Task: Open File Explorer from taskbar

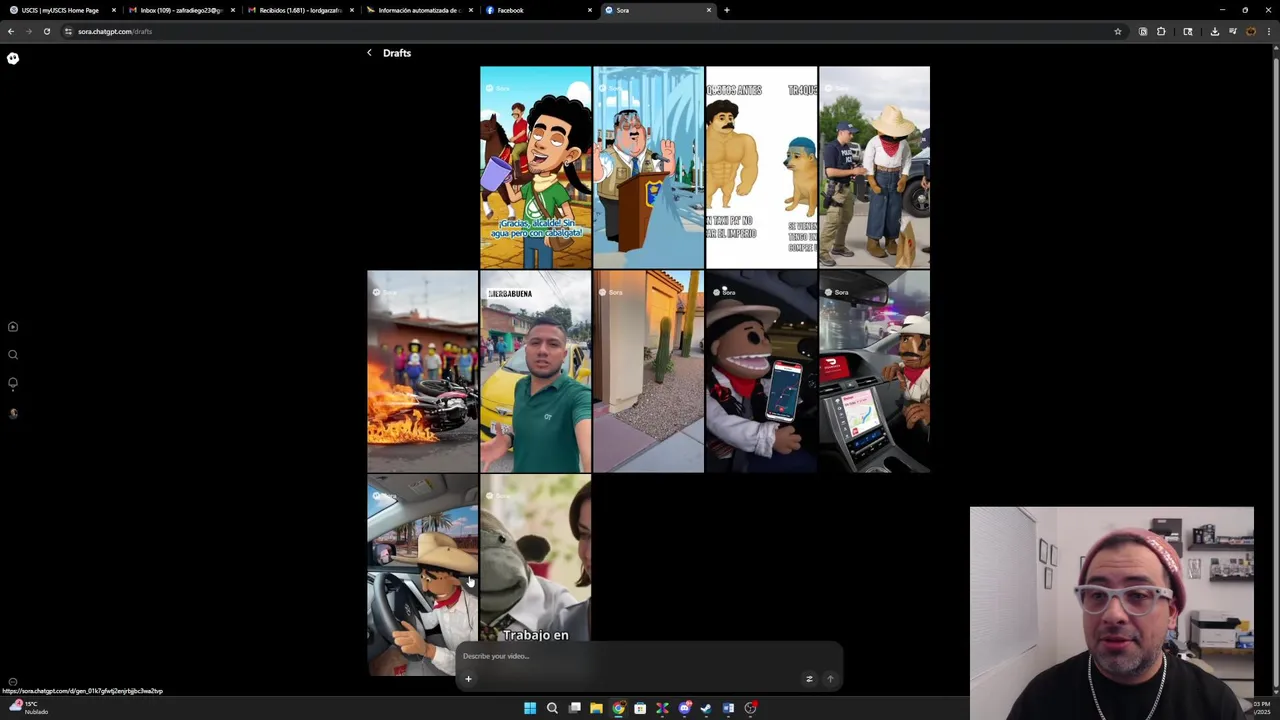Action: click(596, 708)
